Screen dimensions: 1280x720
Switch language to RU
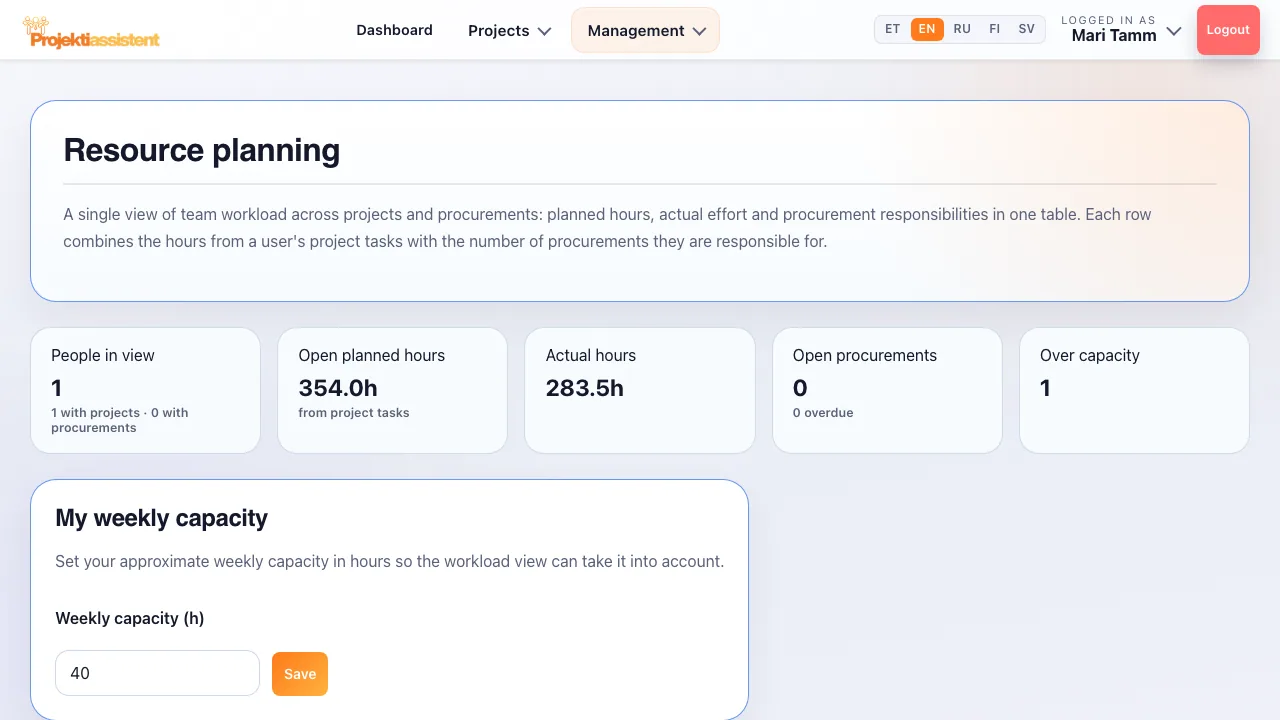962,29
